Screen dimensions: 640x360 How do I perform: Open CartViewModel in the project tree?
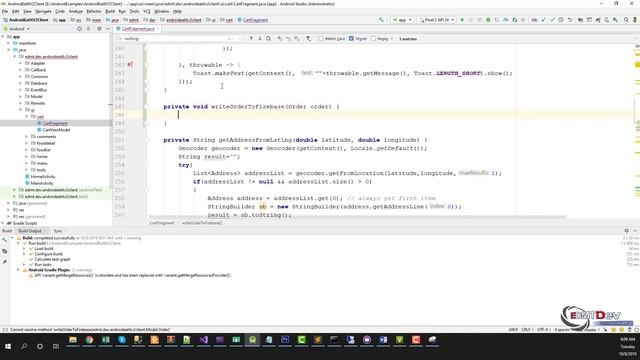coord(56,130)
